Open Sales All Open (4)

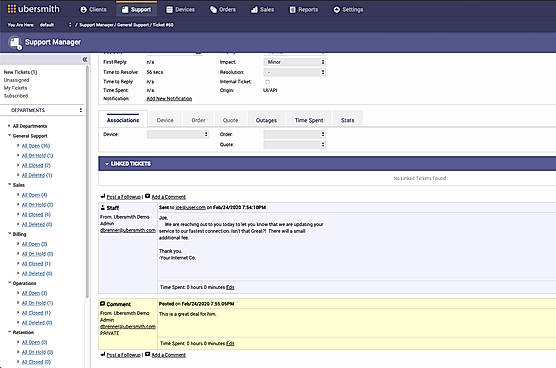[34, 195]
